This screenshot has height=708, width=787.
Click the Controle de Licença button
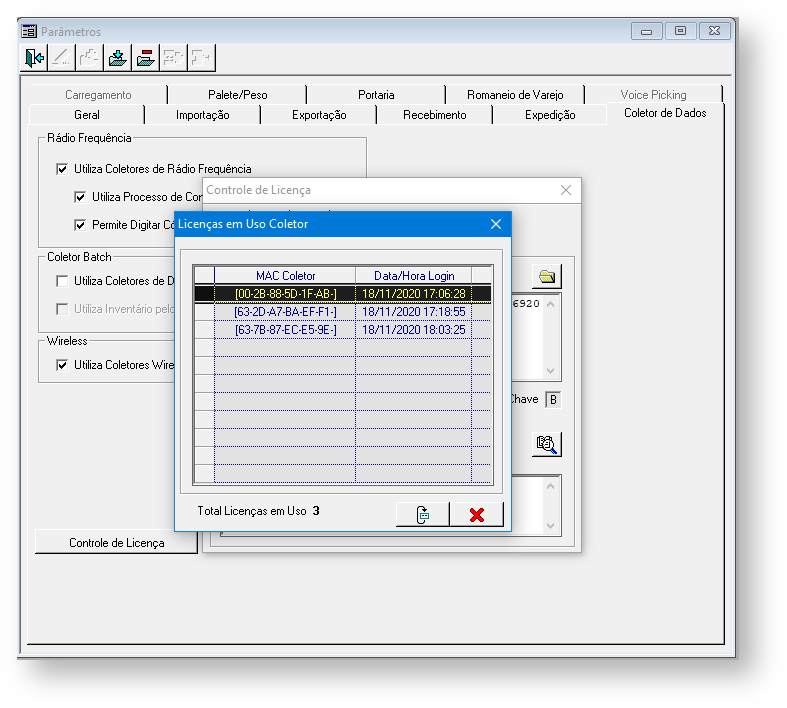[x=116, y=543]
